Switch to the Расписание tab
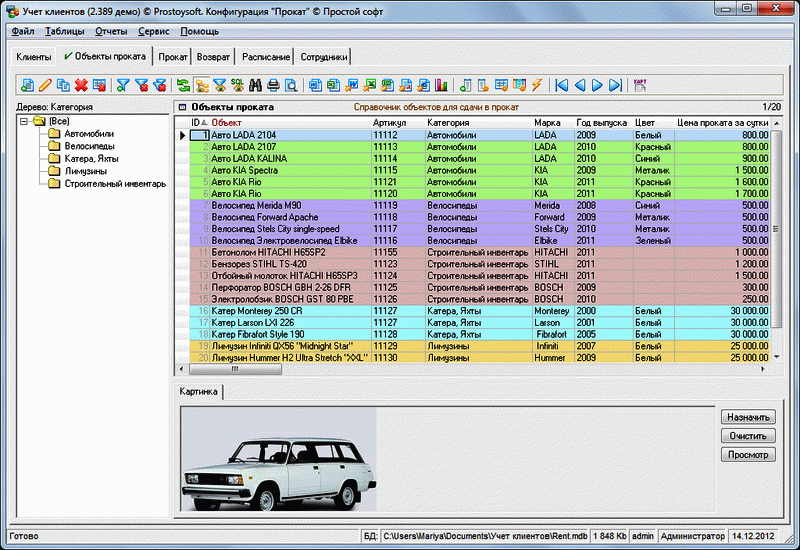Screen dimensions: 800x550 (x=266, y=57)
